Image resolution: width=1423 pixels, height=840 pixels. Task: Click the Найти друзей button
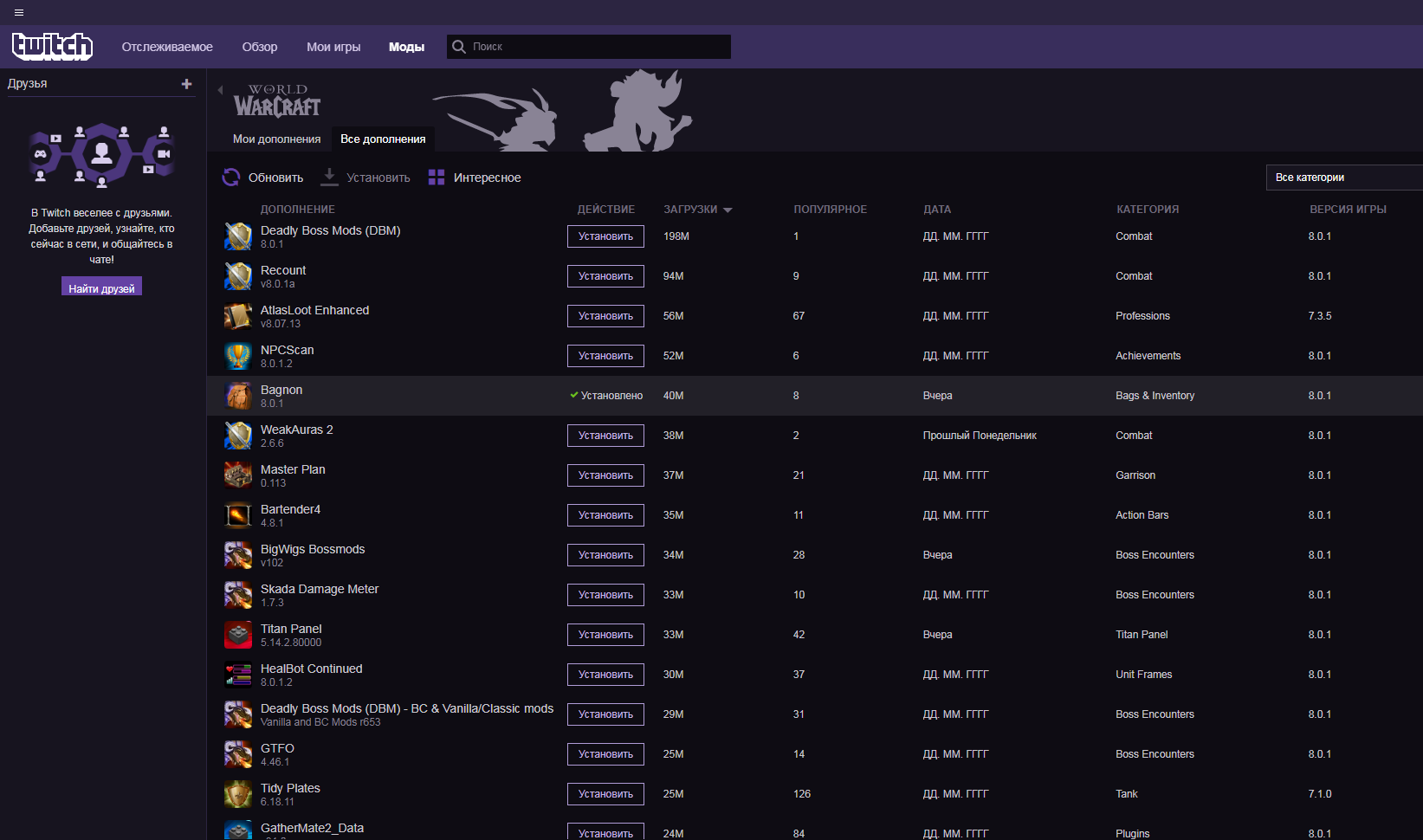(101, 288)
